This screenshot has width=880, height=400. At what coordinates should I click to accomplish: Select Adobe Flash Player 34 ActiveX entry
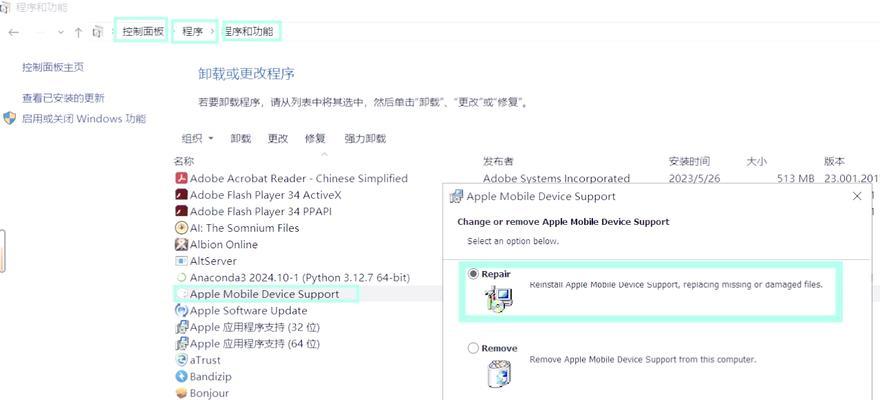(x=265, y=195)
